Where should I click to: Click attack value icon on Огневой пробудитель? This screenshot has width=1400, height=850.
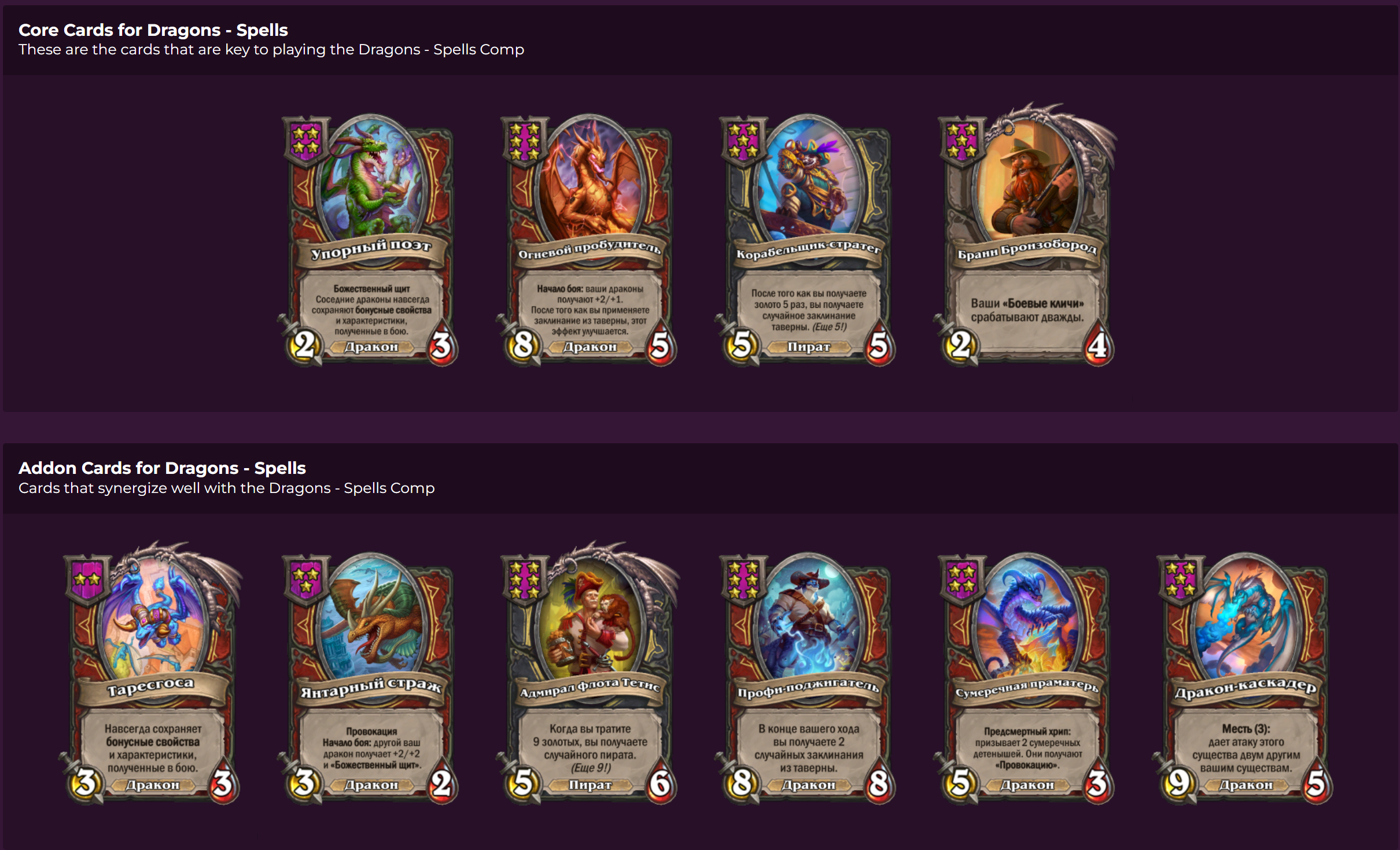pyautogui.click(x=522, y=345)
